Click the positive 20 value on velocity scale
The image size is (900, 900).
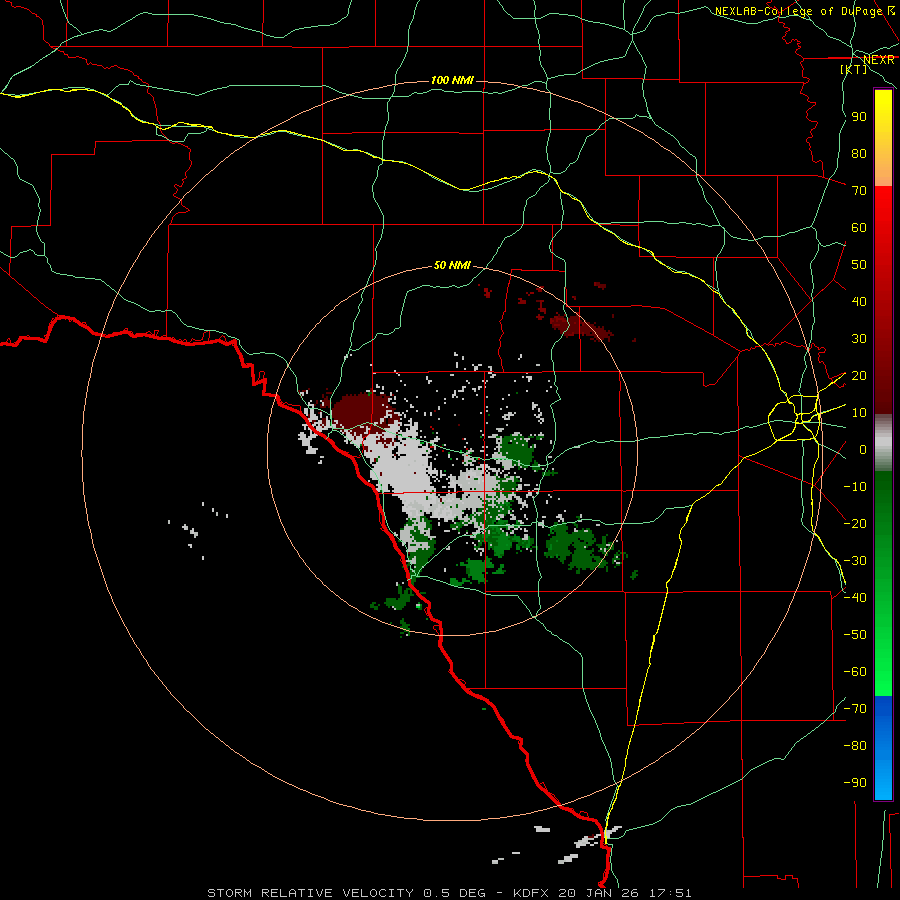[859, 375]
